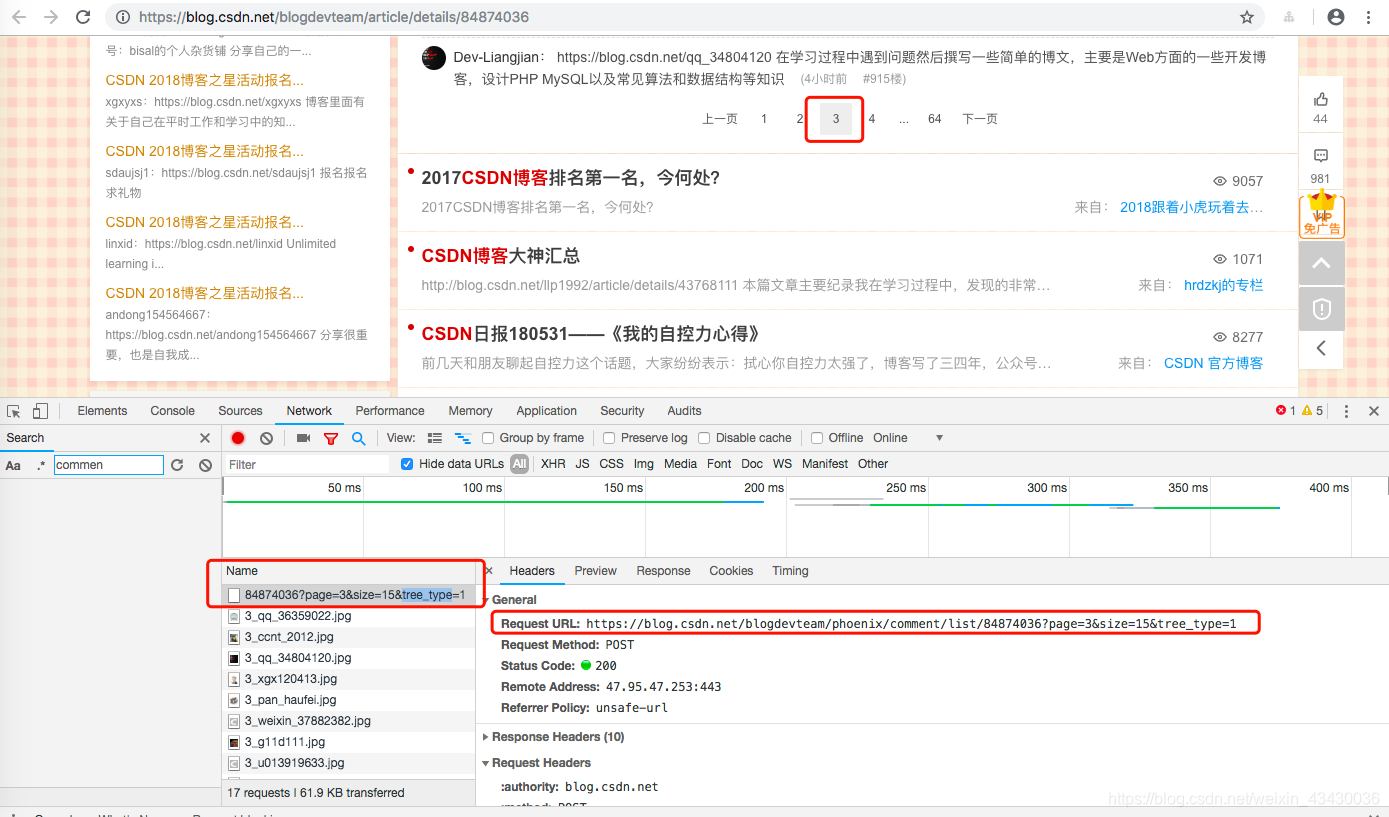Click the comment bubble icon showing 981
This screenshot has height=817, width=1389.
tap(1321, 156)
